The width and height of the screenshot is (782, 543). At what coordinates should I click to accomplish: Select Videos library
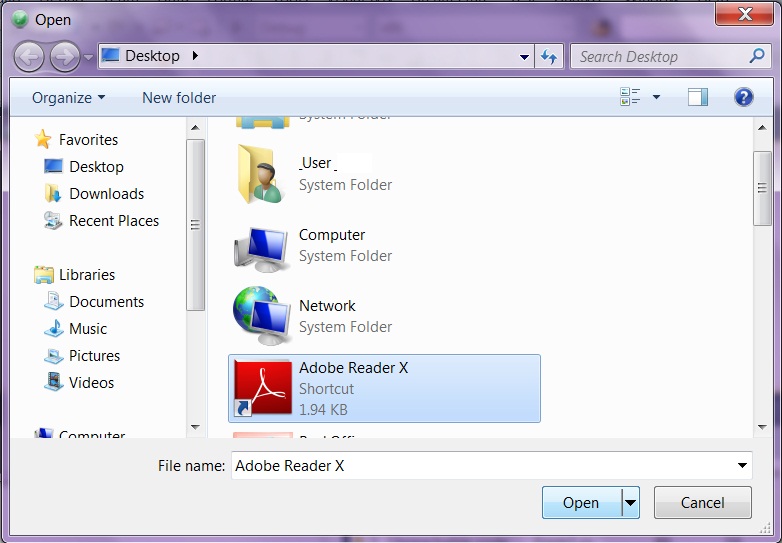tap(91, 382)
